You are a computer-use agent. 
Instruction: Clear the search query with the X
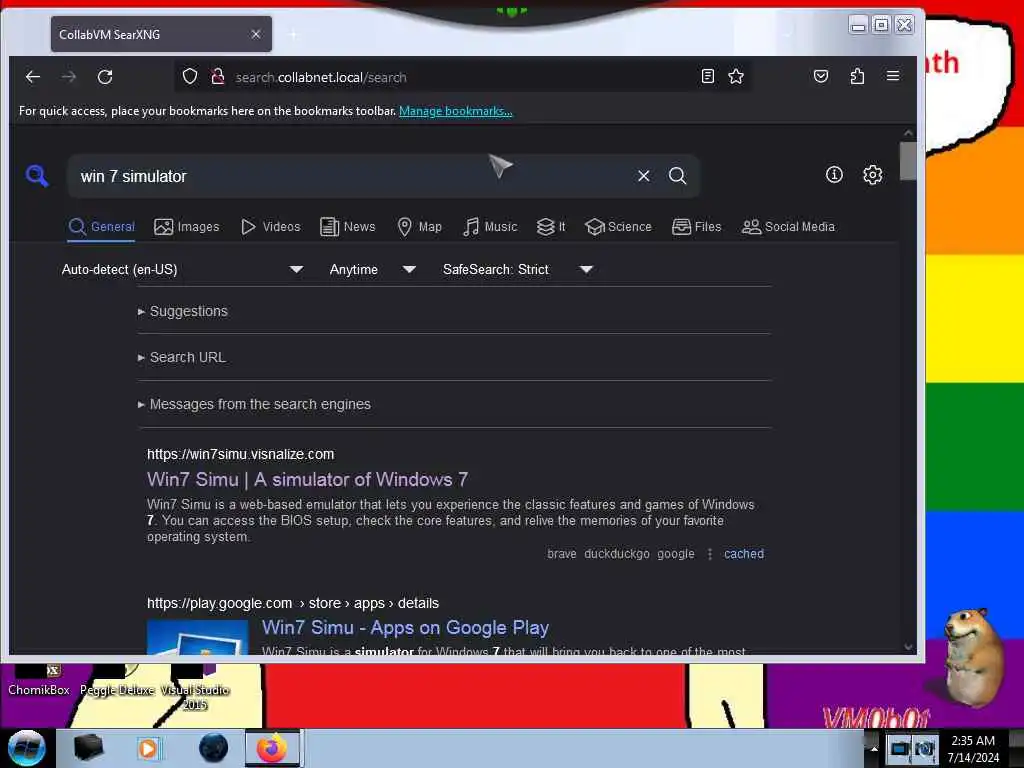tap(644, 176)
